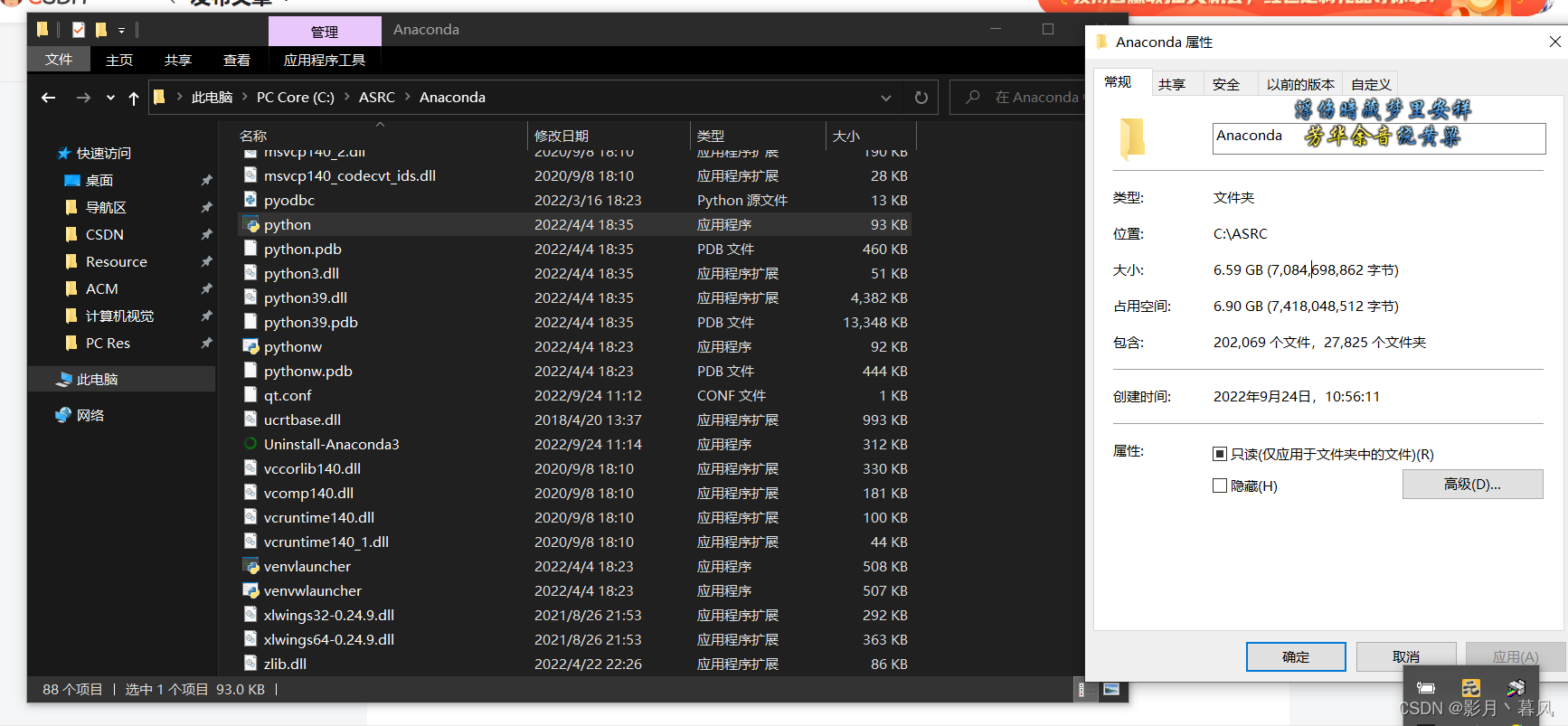Click the venvlauncher application icon
This screenshot has height=726, width=1568.
click(250, 566)
